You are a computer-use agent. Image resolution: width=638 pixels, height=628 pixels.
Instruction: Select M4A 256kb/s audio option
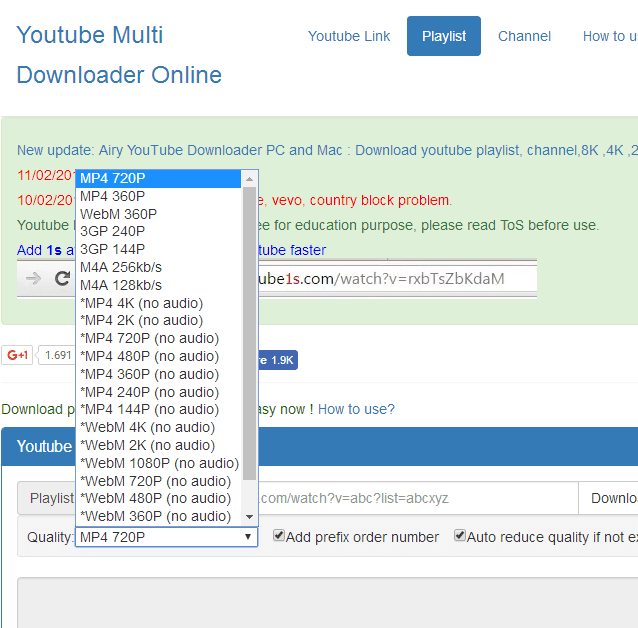158,267
